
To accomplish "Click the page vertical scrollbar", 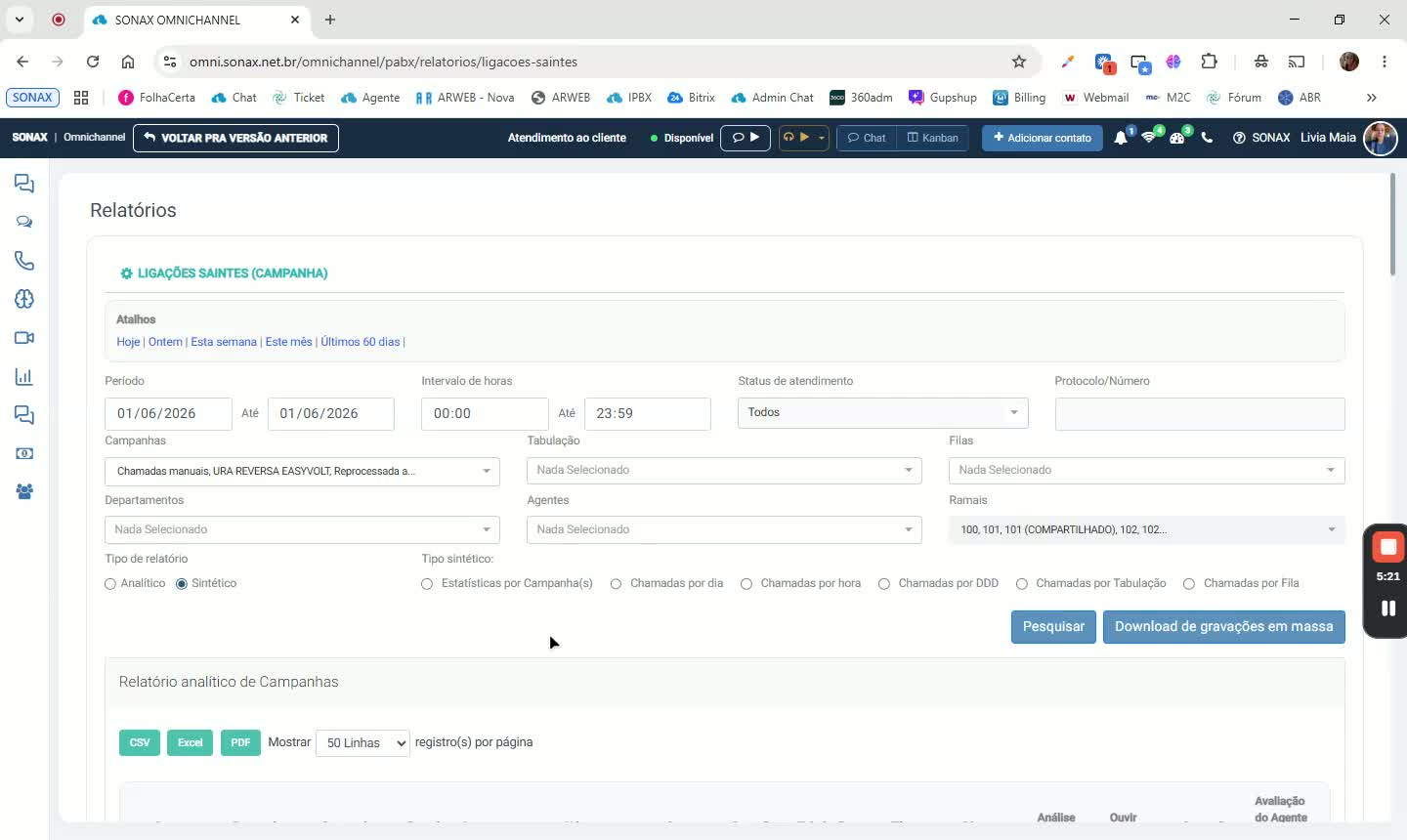I will (x=1393, y=225).
